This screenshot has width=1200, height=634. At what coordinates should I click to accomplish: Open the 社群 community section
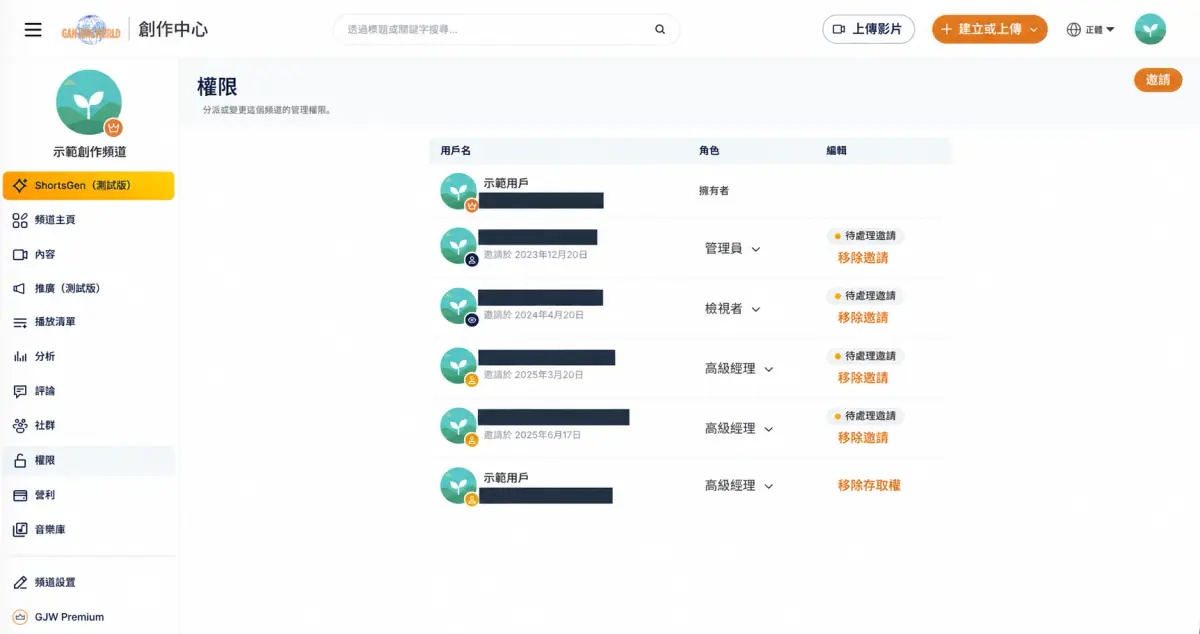coord(89,425)
